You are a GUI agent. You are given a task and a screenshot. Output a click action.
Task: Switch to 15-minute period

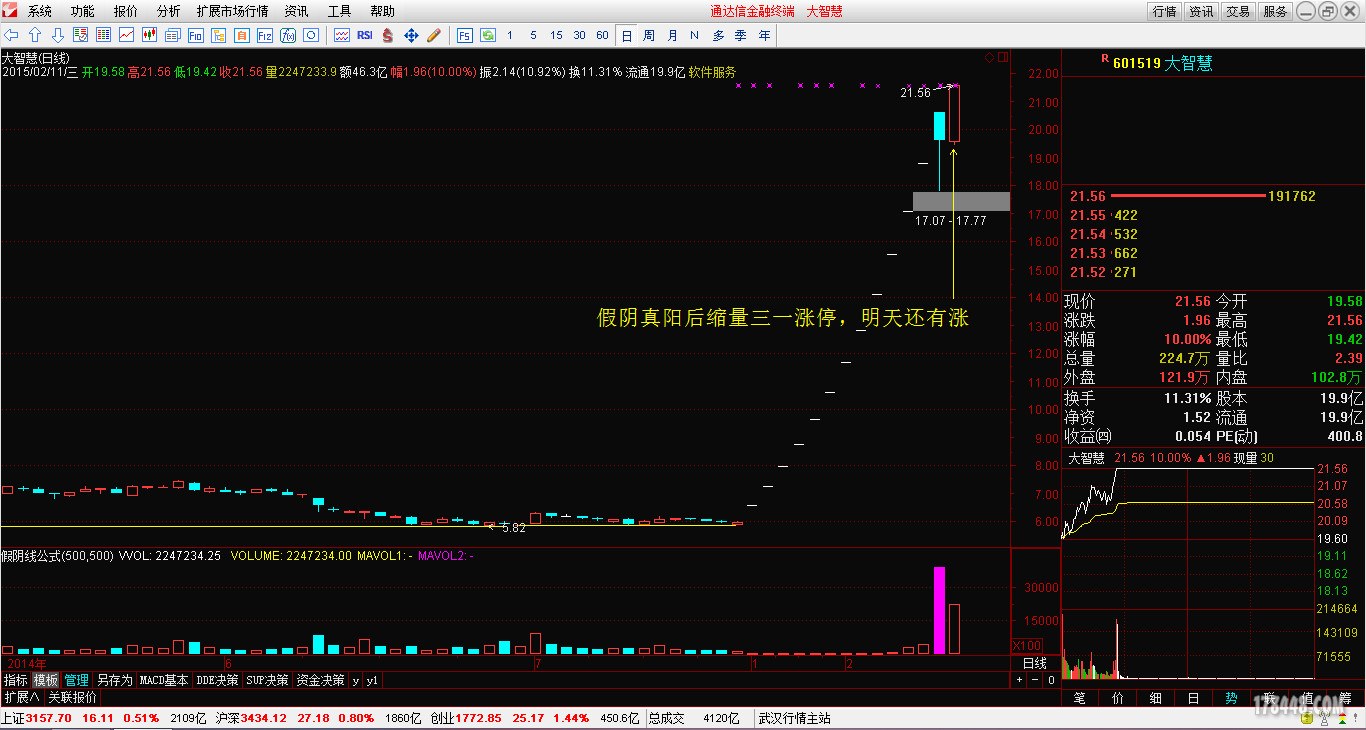point(556,35)
